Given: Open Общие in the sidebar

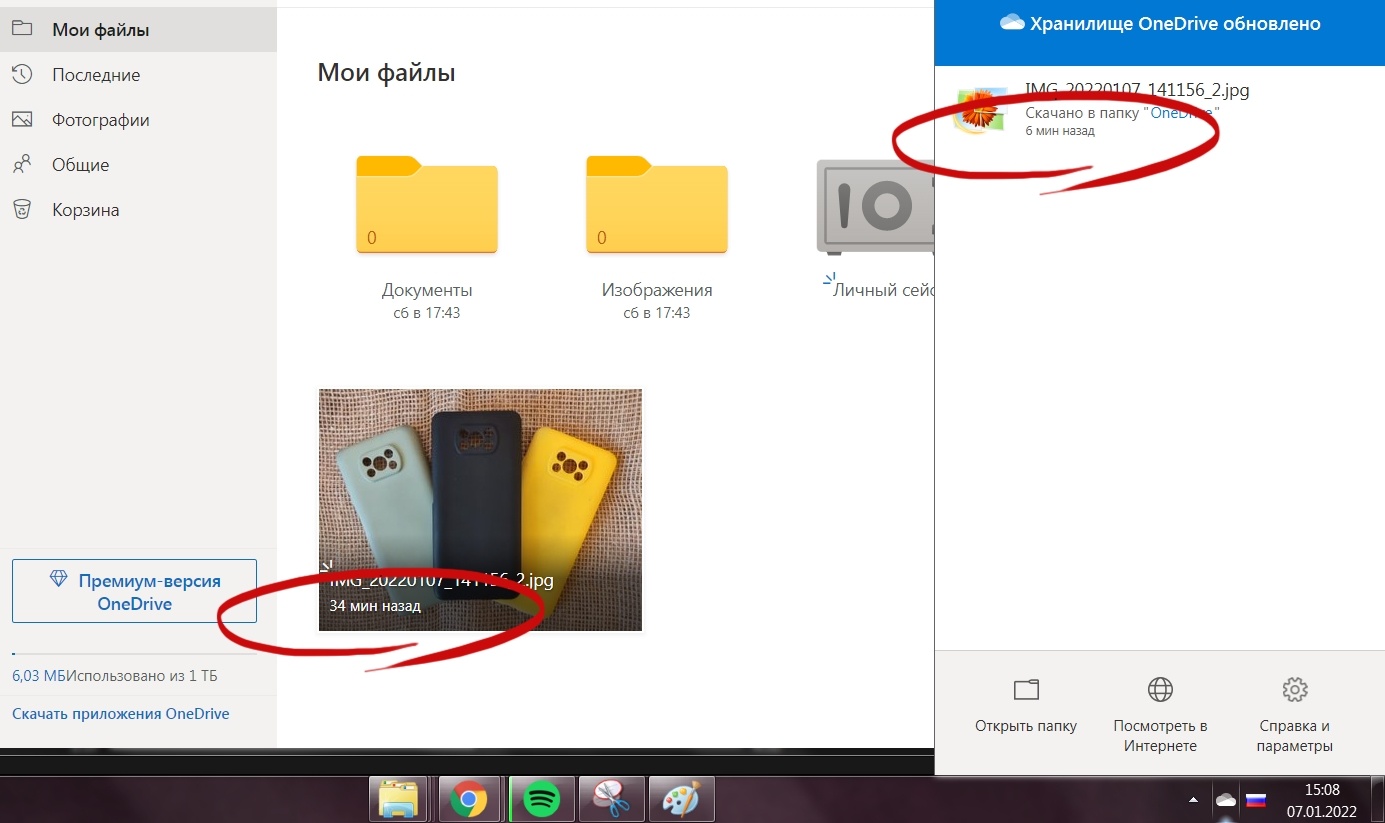Looking at the screenshot, I should 138,165.
